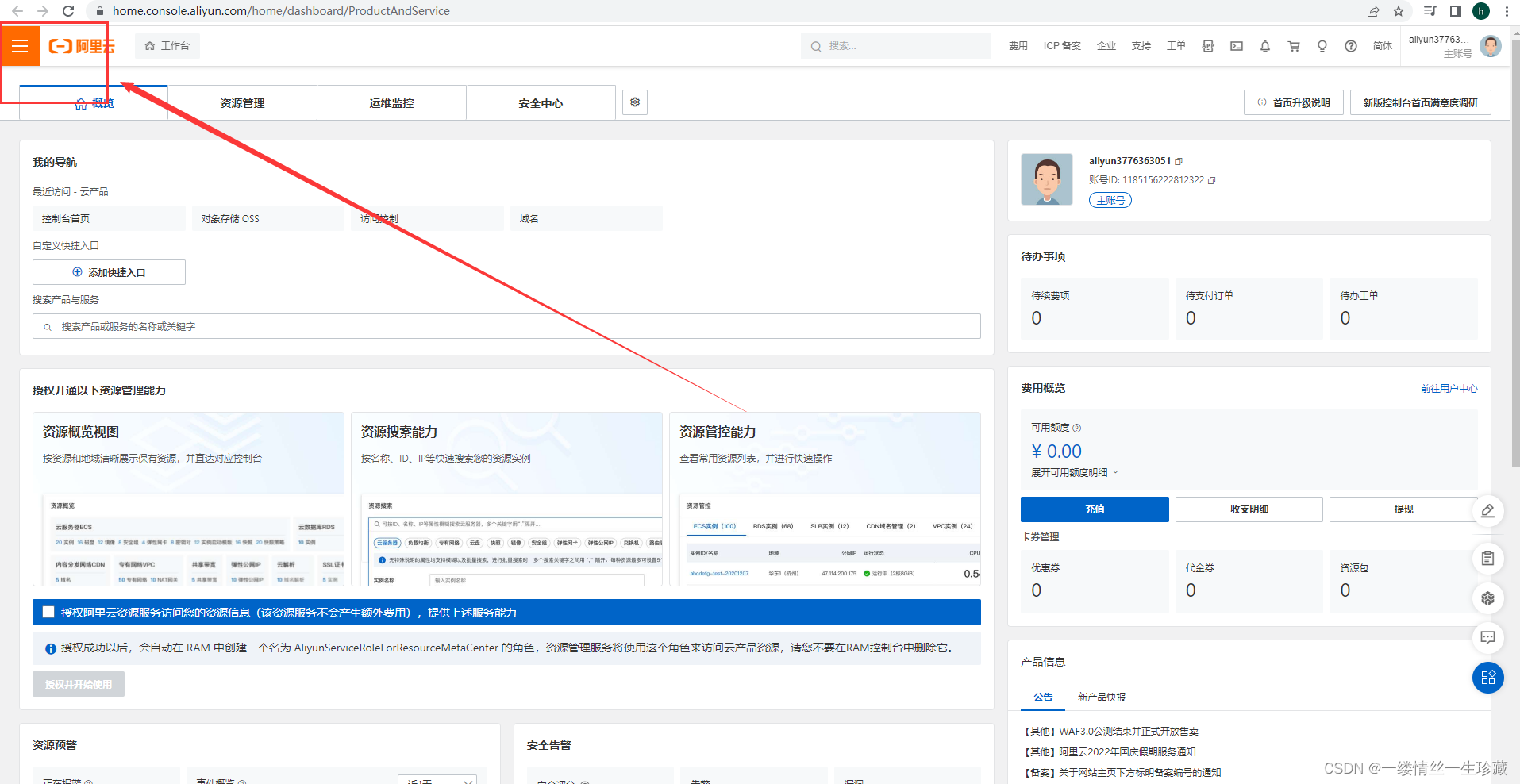Open dashboard tab settings gear
Viewport: 1520px width, 784px height.
tap(635, 102)
